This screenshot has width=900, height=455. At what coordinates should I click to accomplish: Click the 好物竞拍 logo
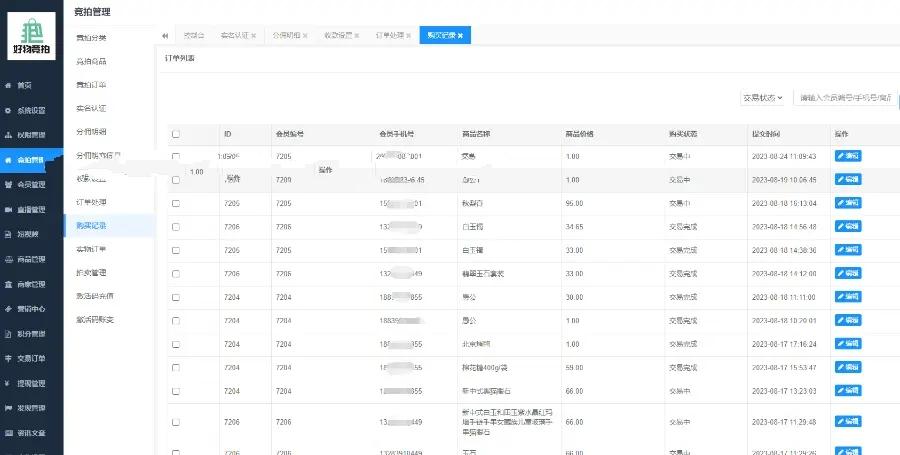(32, 36)
